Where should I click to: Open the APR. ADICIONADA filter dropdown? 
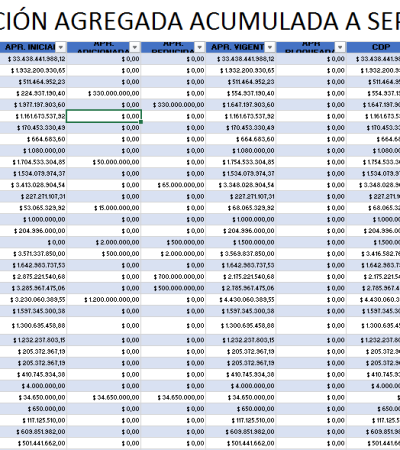(x=135, y=48)
